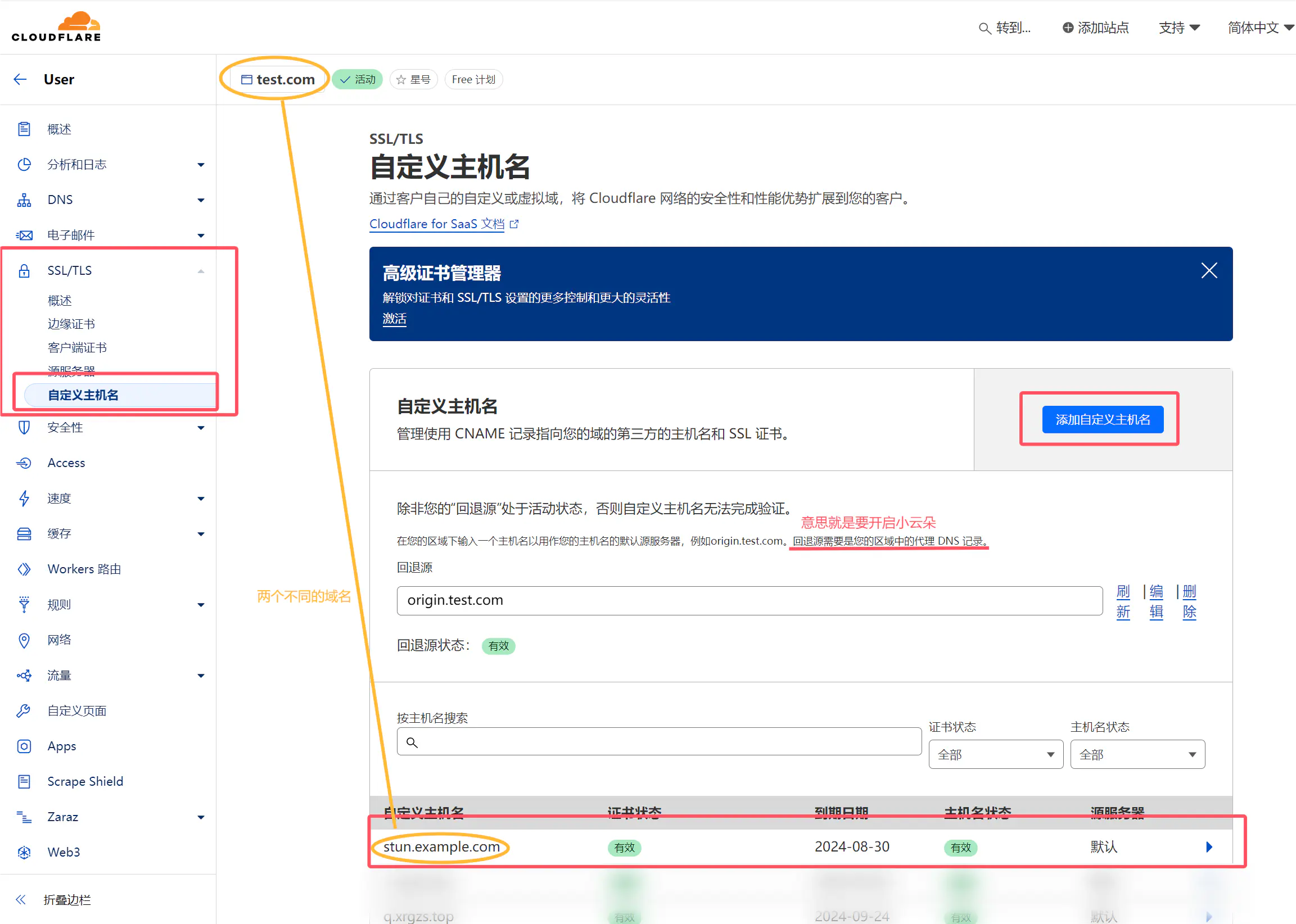Click the back arrow next to User
The width and height of the screenshot is (1296, 924).
(x=20, y=79)
